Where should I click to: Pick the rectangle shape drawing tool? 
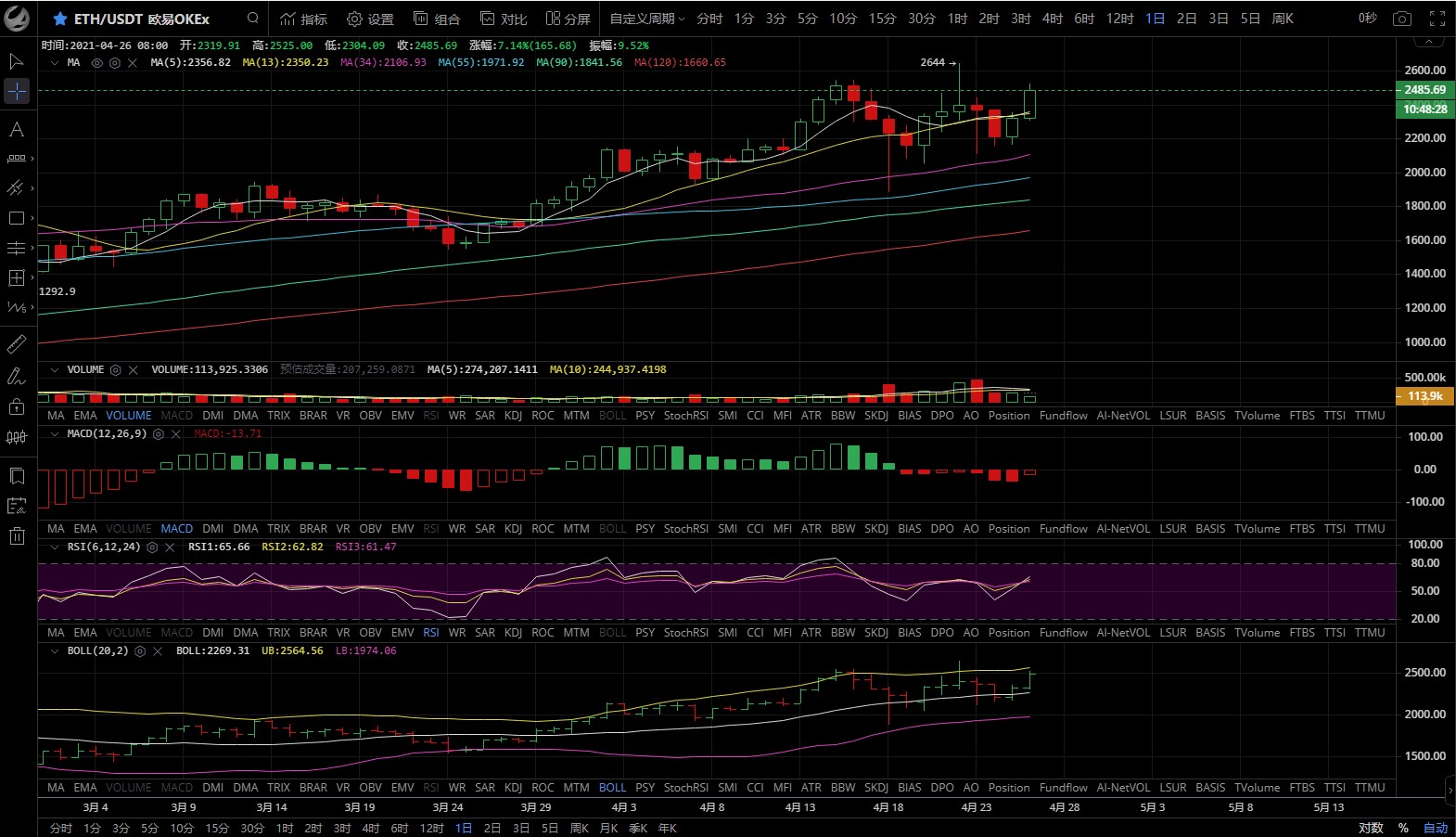click(17, 218)
